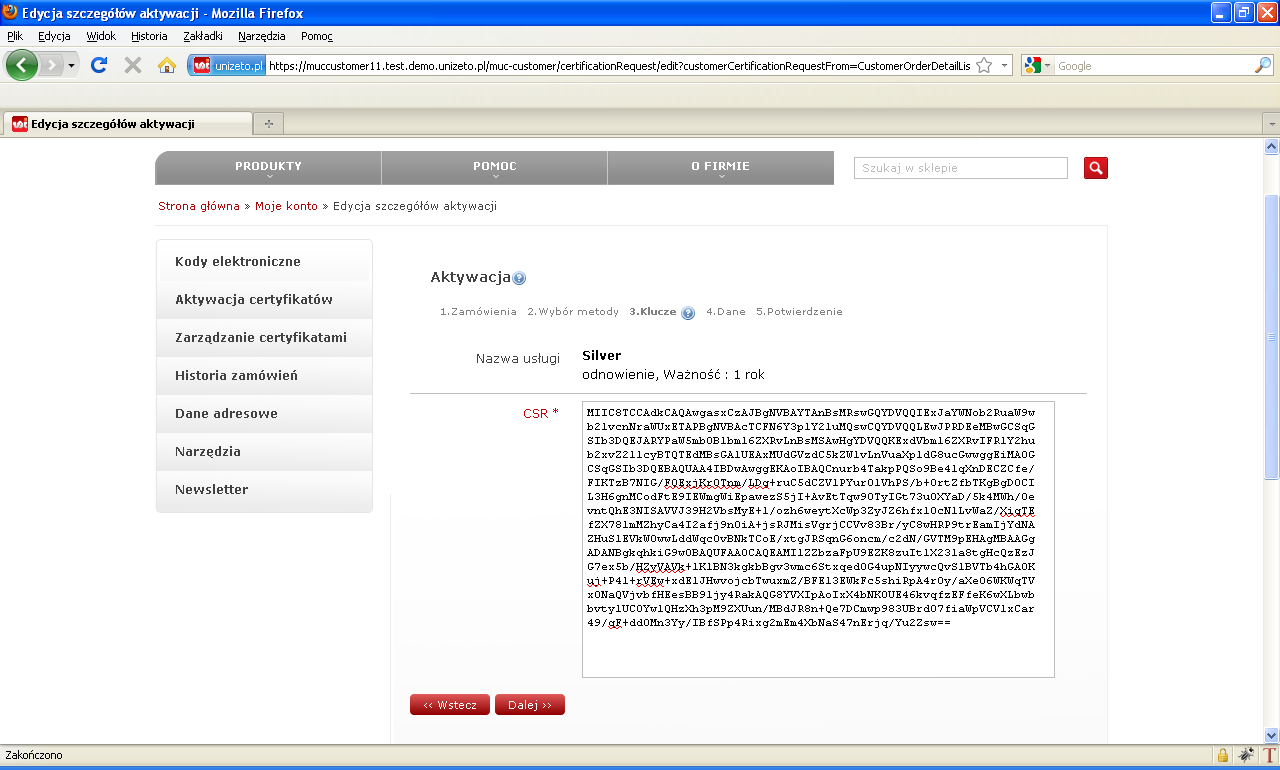This screenshot has width=1280, height=770.
Task: Expand the O FIRMIE navigation menu
Action: (720, 168)
